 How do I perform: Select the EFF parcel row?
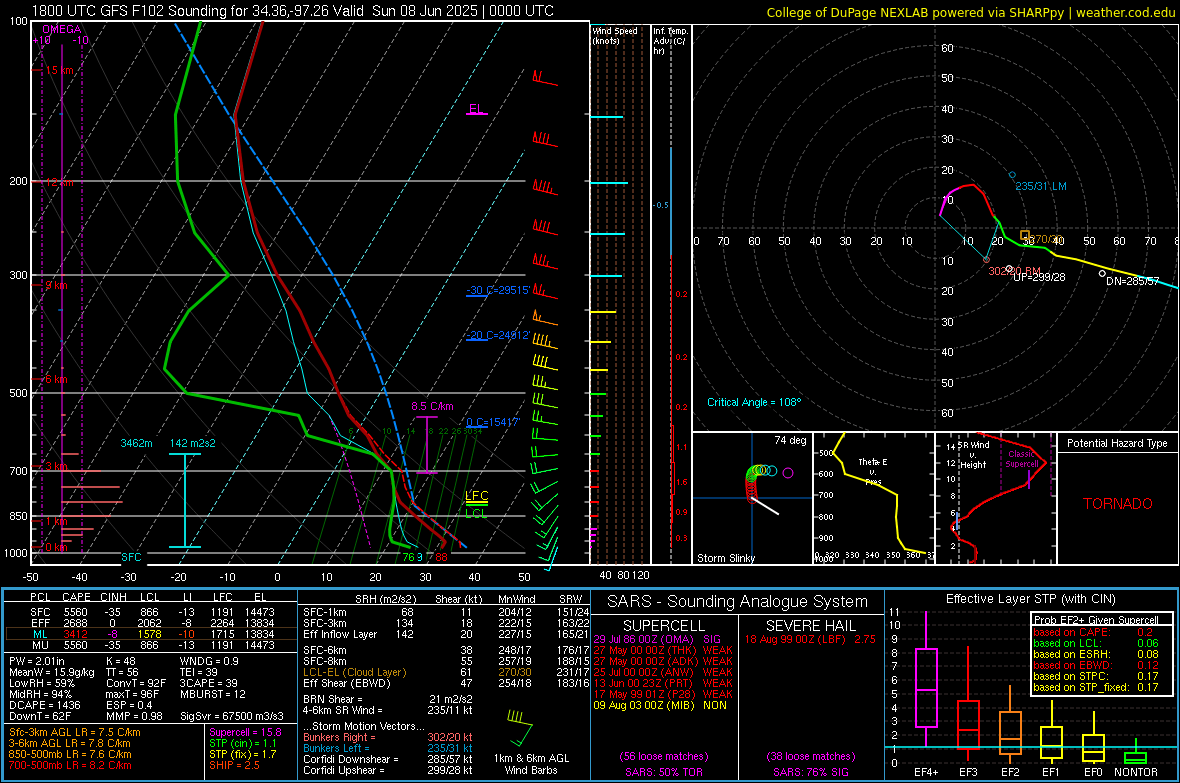pyautogui.click(x=151, y=623)
